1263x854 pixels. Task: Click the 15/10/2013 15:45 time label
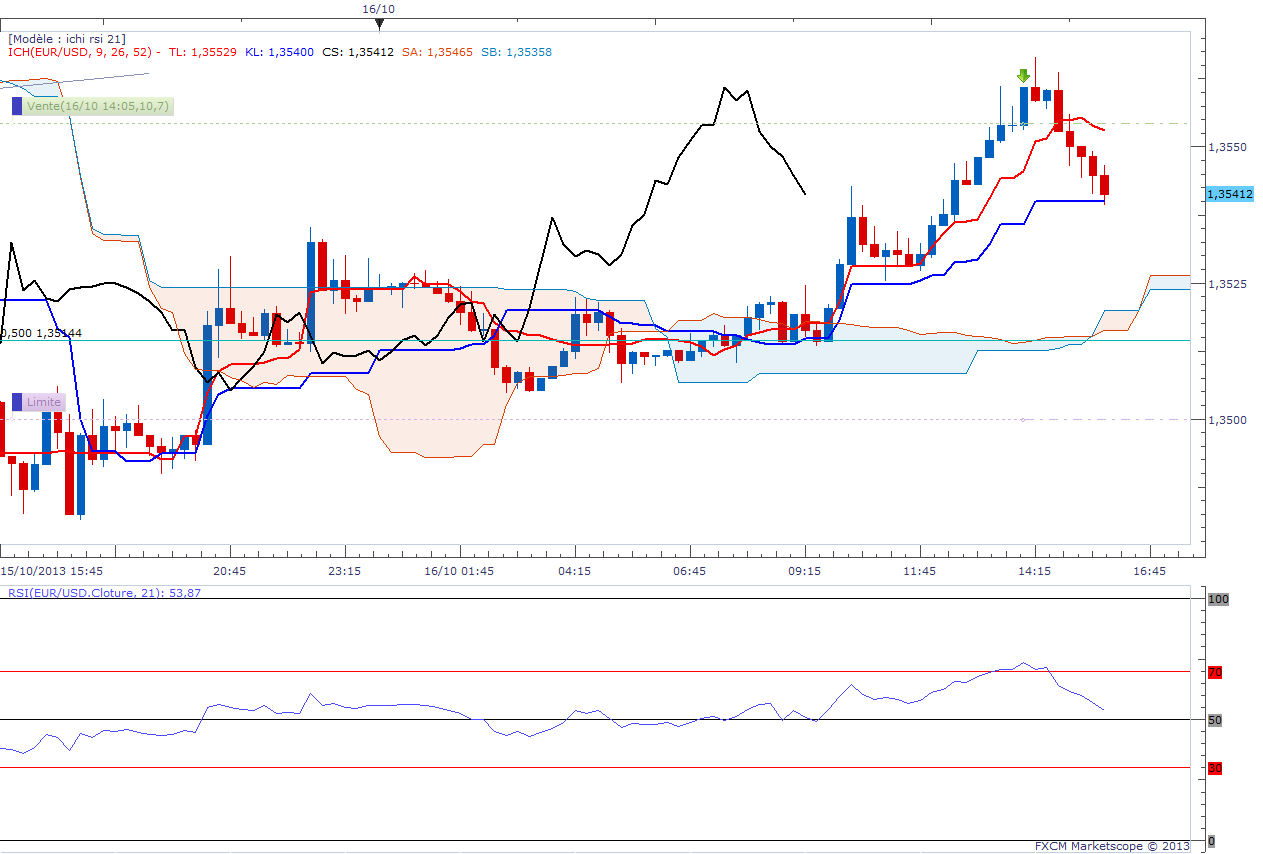point(52,571)
